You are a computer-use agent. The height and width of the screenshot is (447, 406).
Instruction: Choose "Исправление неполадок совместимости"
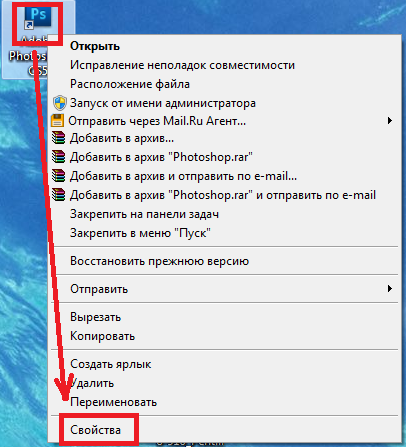pos(182,65)
